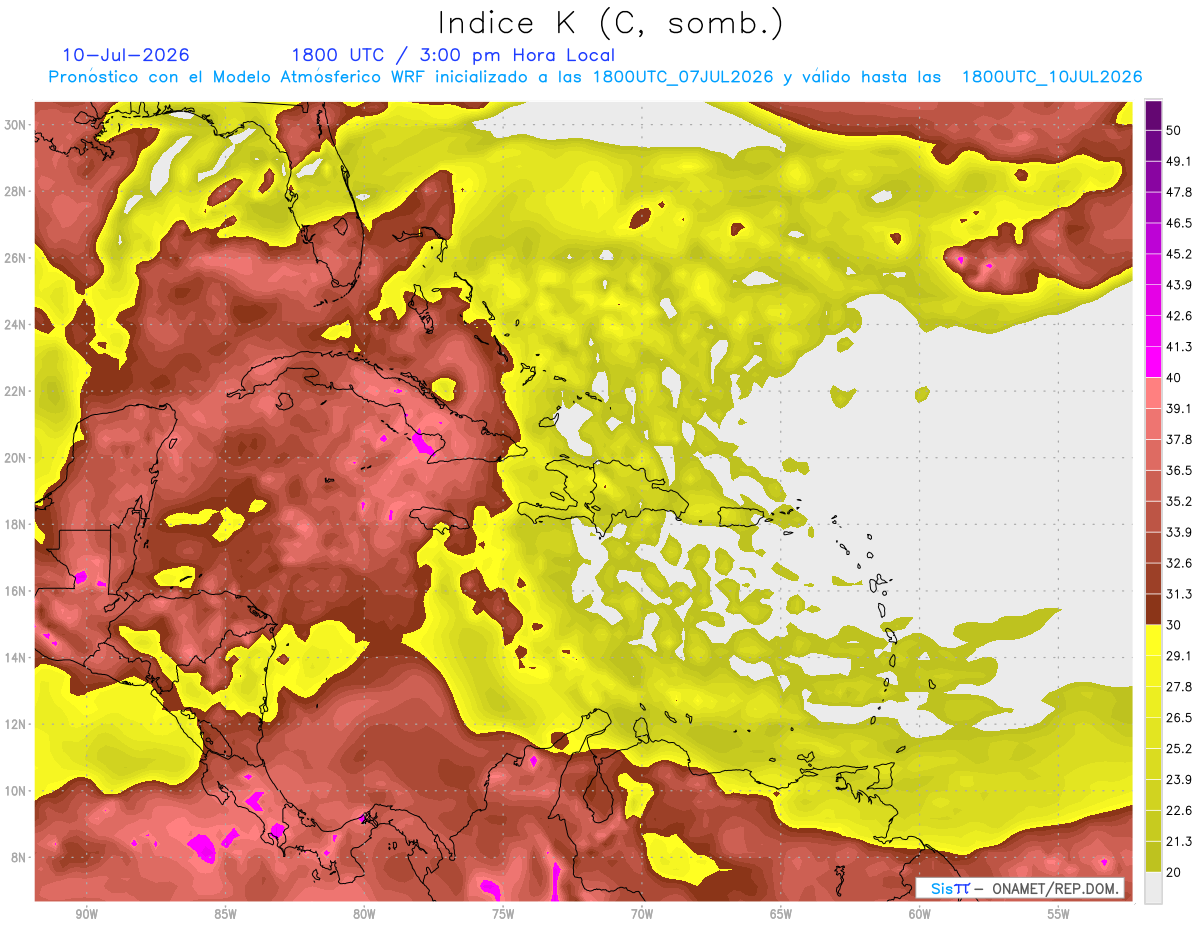1200x927 pixels.
Task: Click the '65W' longitude label
Action: 781,914
